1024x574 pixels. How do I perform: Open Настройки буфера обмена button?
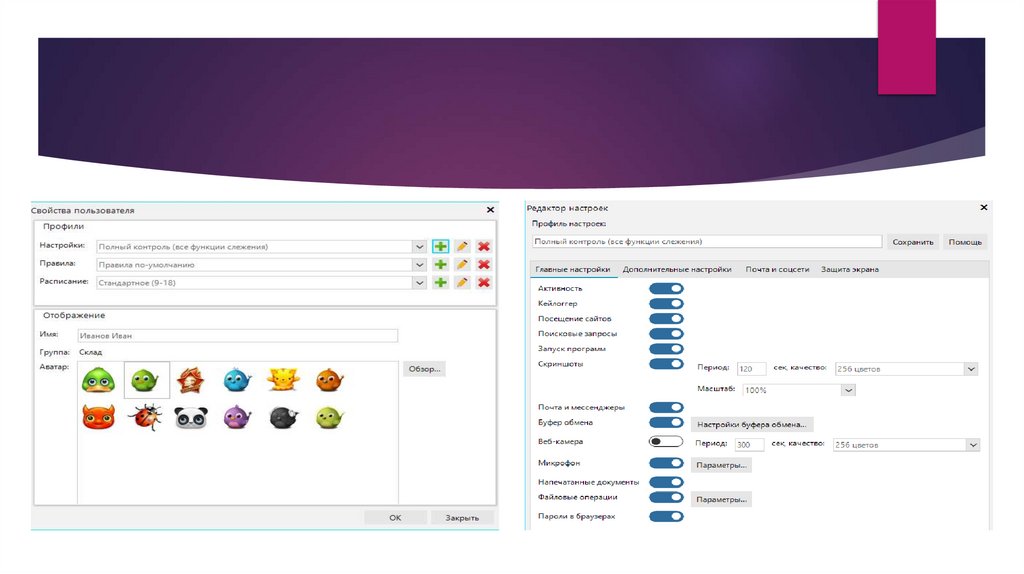point(752,424)
